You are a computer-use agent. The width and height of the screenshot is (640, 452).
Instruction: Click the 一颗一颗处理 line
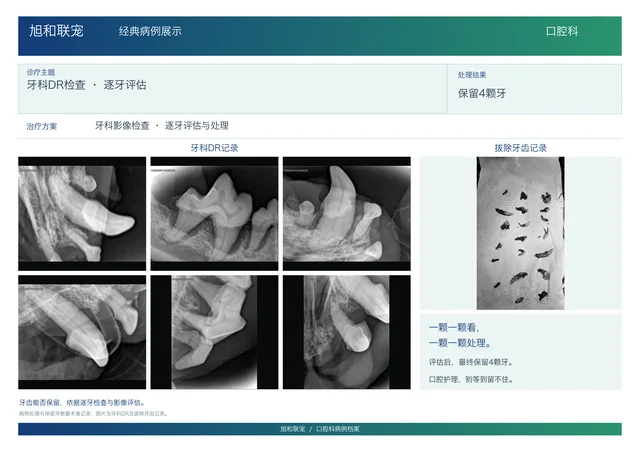click(460, 343)
